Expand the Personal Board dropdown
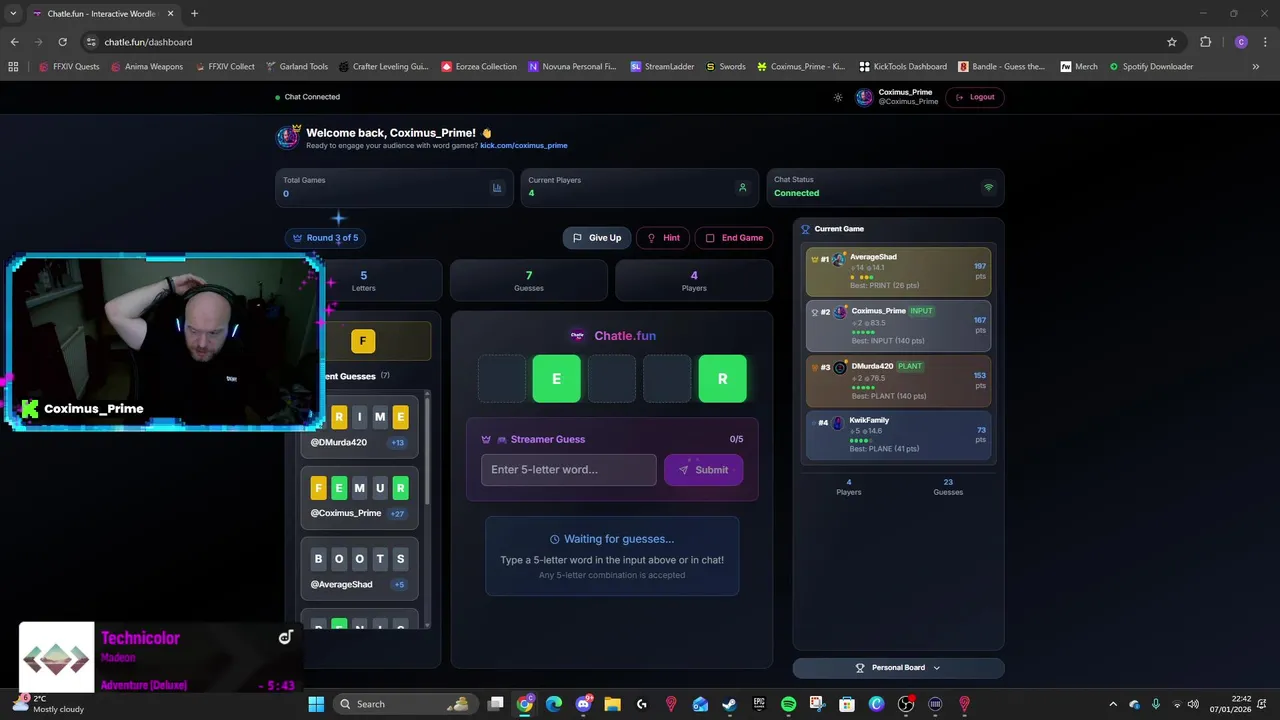Screen dimensions: 1280x720 [x=898, y=668]
